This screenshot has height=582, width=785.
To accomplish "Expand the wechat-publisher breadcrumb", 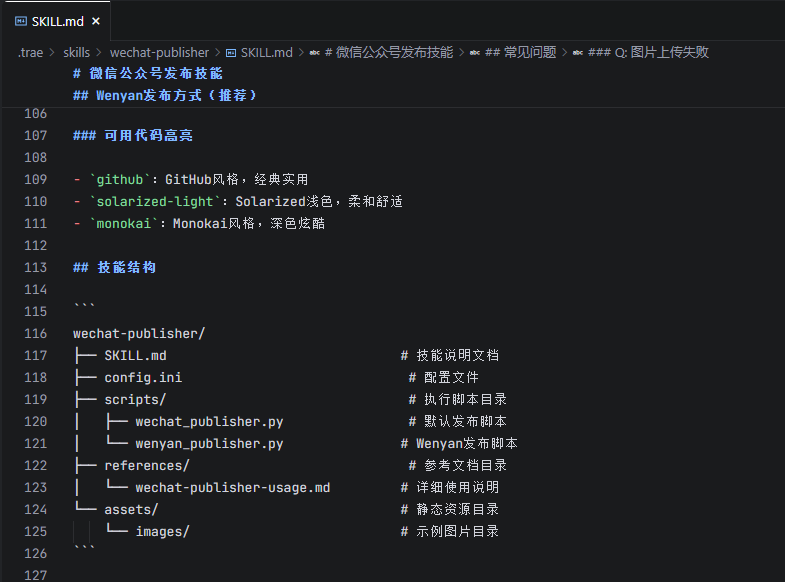I will 159,52.
